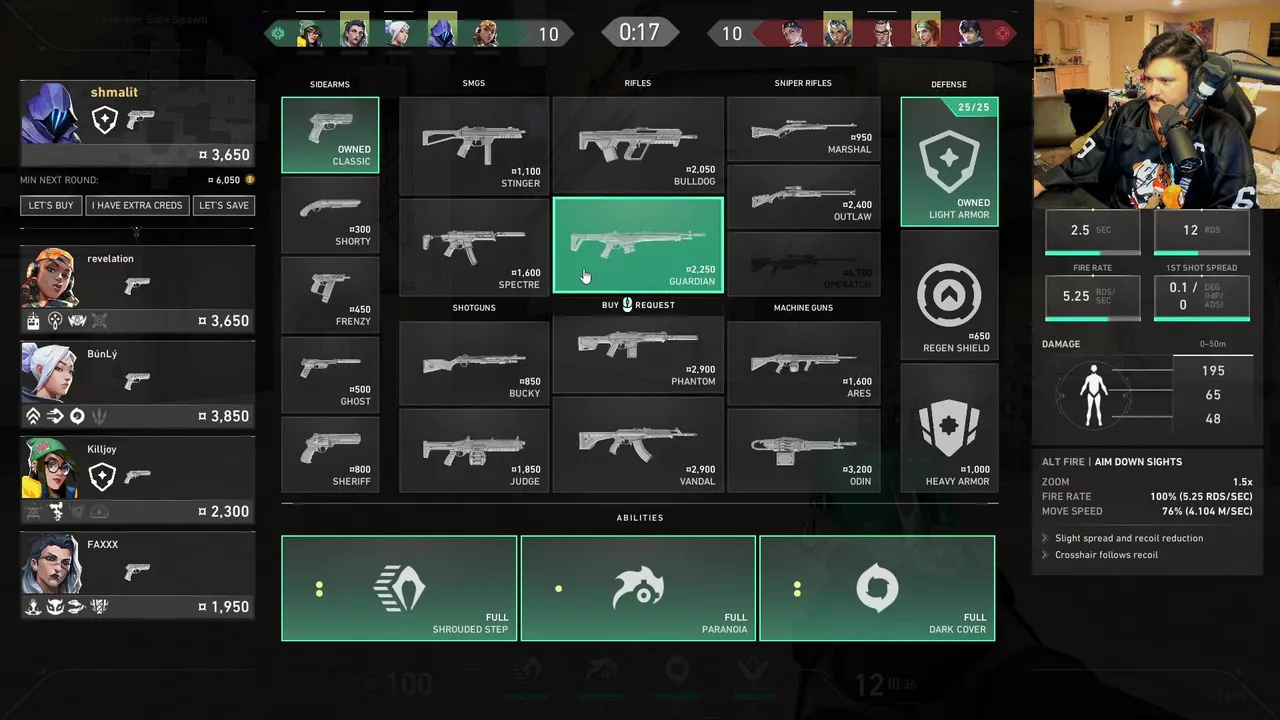
Task: Buy the Judge shotgun
Action: 474,451
